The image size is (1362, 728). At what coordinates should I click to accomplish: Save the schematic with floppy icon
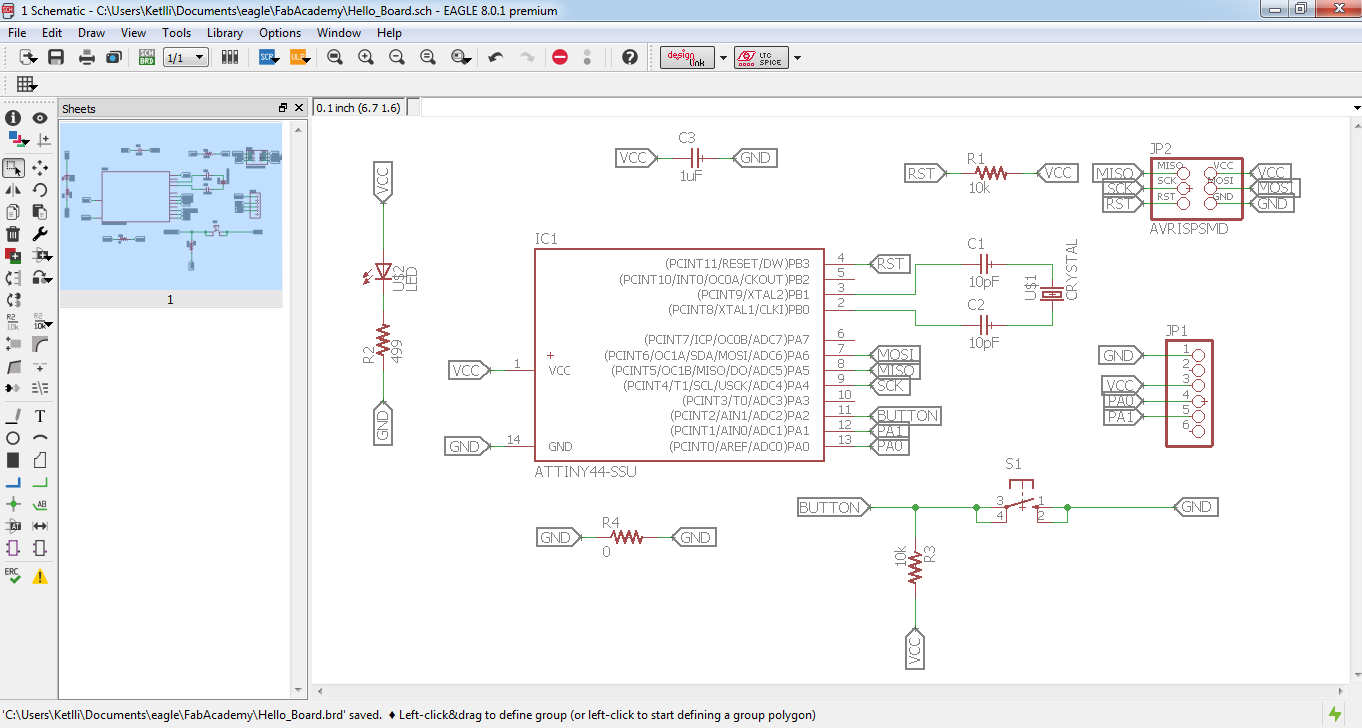pyautogui.click(x=56, y=57)
